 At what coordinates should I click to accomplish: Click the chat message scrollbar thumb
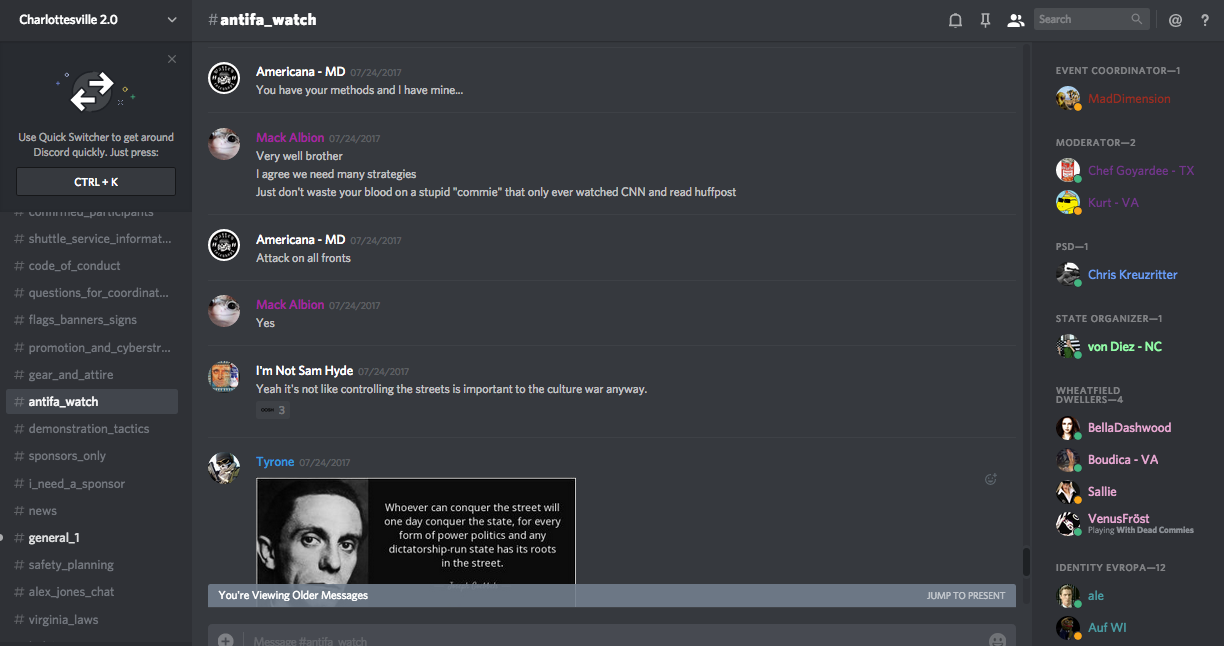(x=1024, y=561)
